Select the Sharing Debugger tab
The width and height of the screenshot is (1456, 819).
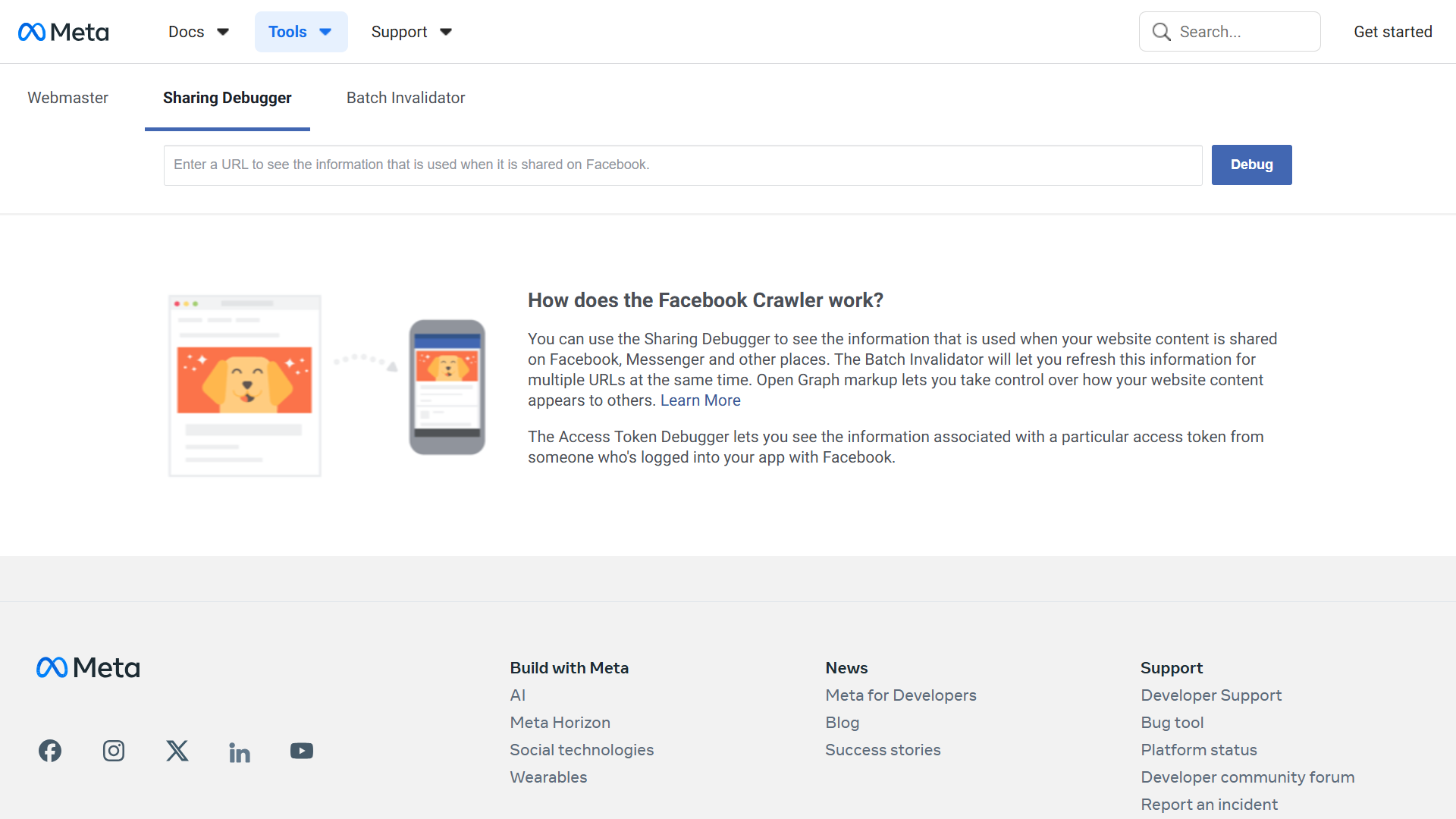(227, 98)
